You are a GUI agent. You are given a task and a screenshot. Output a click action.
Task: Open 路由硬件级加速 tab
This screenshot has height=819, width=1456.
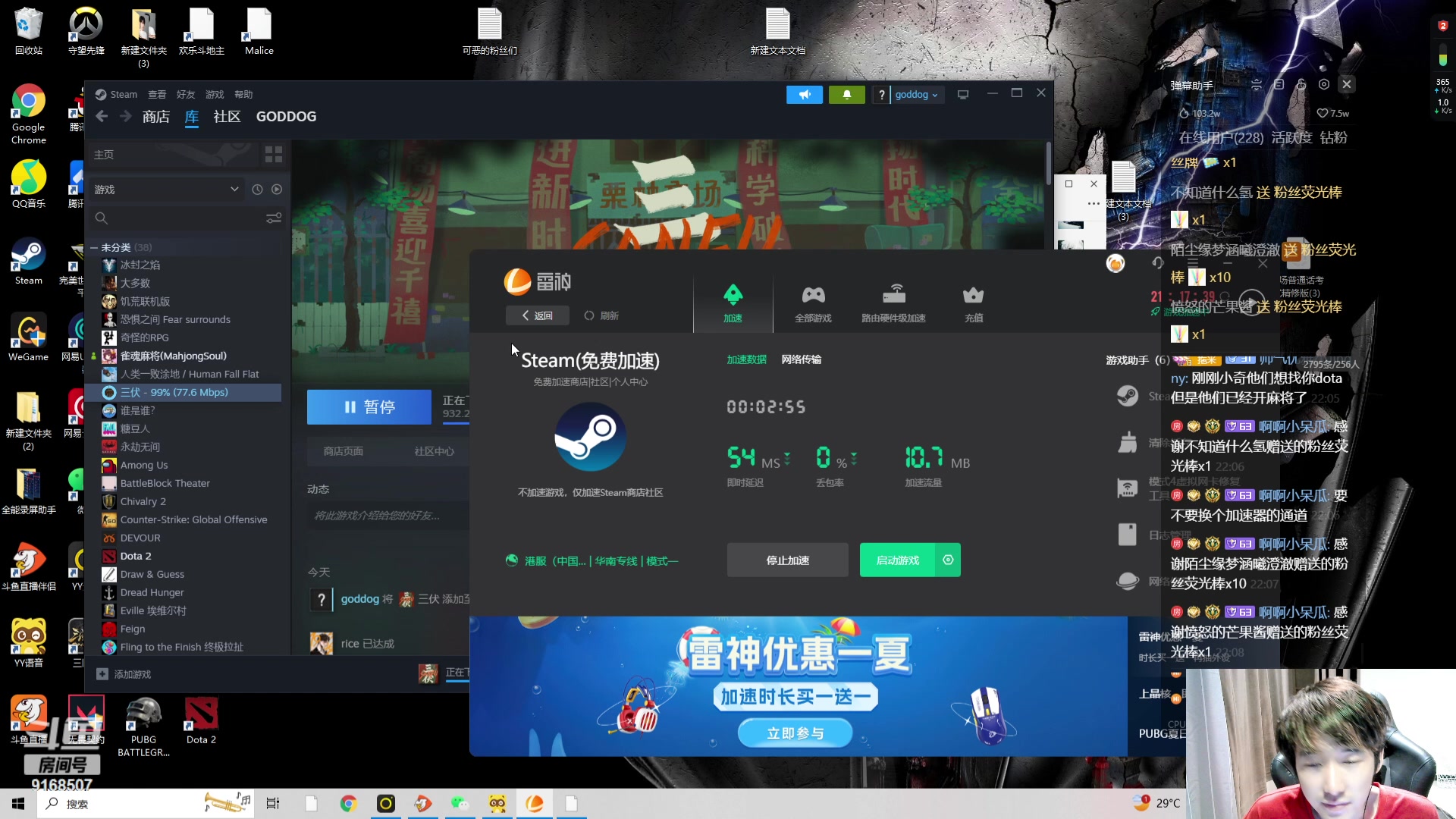click(x=893, y=303)
